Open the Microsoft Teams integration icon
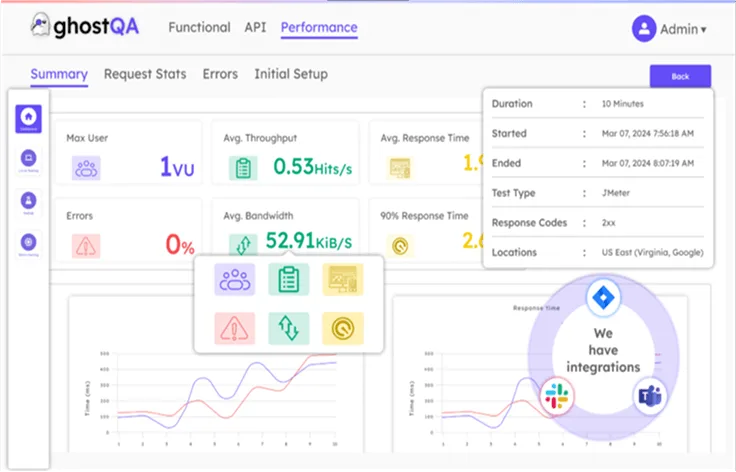736x472 pixels. [x=648, y=397]
